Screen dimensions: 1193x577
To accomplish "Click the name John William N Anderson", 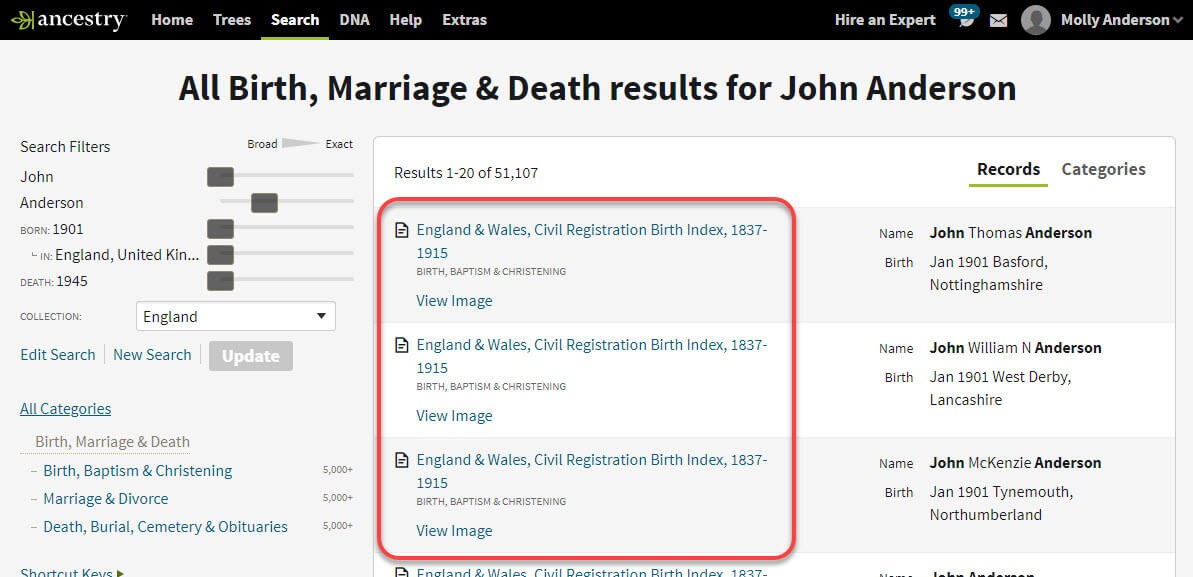I will click(x=1015, y=348).
